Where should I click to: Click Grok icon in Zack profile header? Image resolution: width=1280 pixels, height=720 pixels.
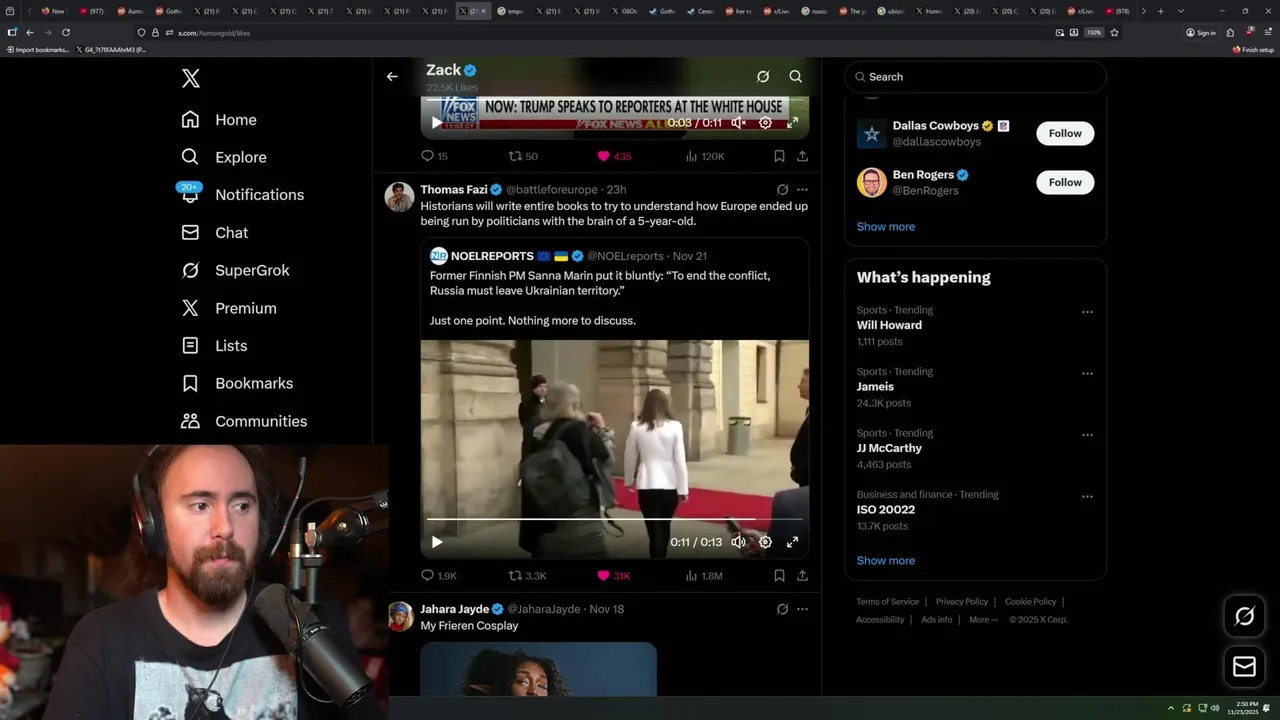coord(763,76)
